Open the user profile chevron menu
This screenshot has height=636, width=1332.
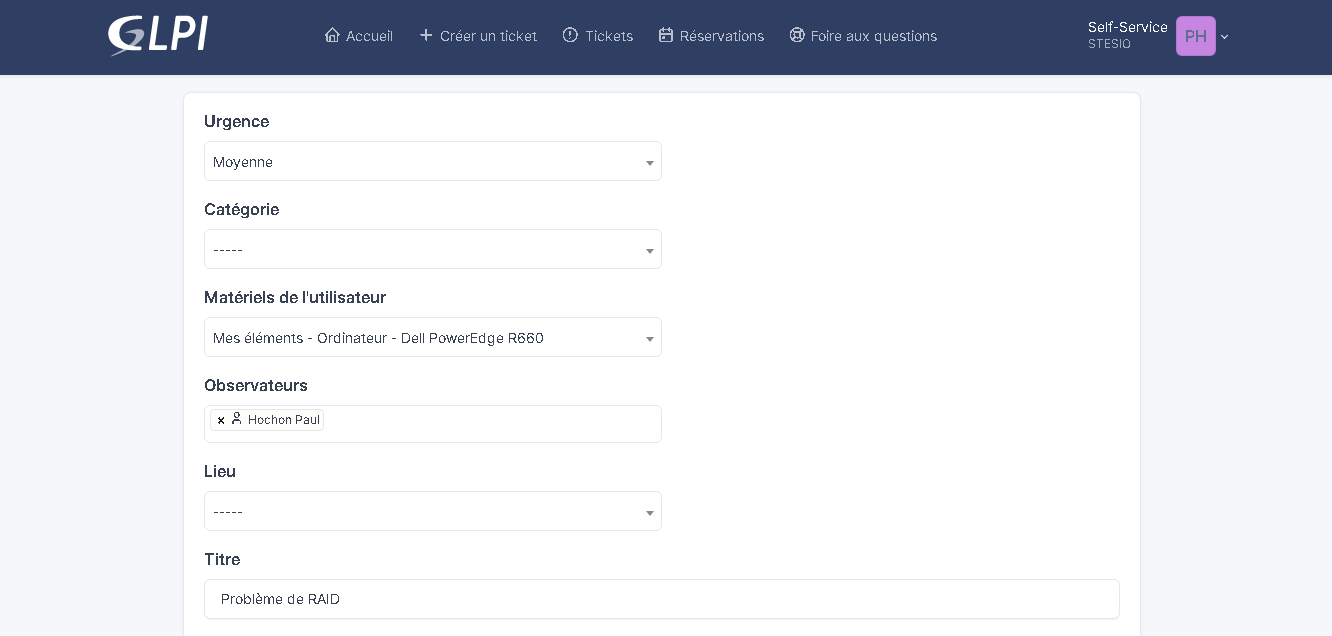tap(1225, 37)
